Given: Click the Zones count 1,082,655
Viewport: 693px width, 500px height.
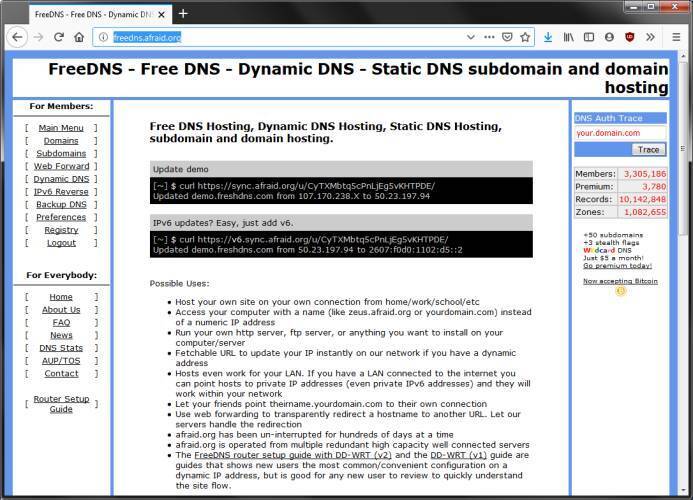Looking at the screenshot, I should (x=645, y=212).
